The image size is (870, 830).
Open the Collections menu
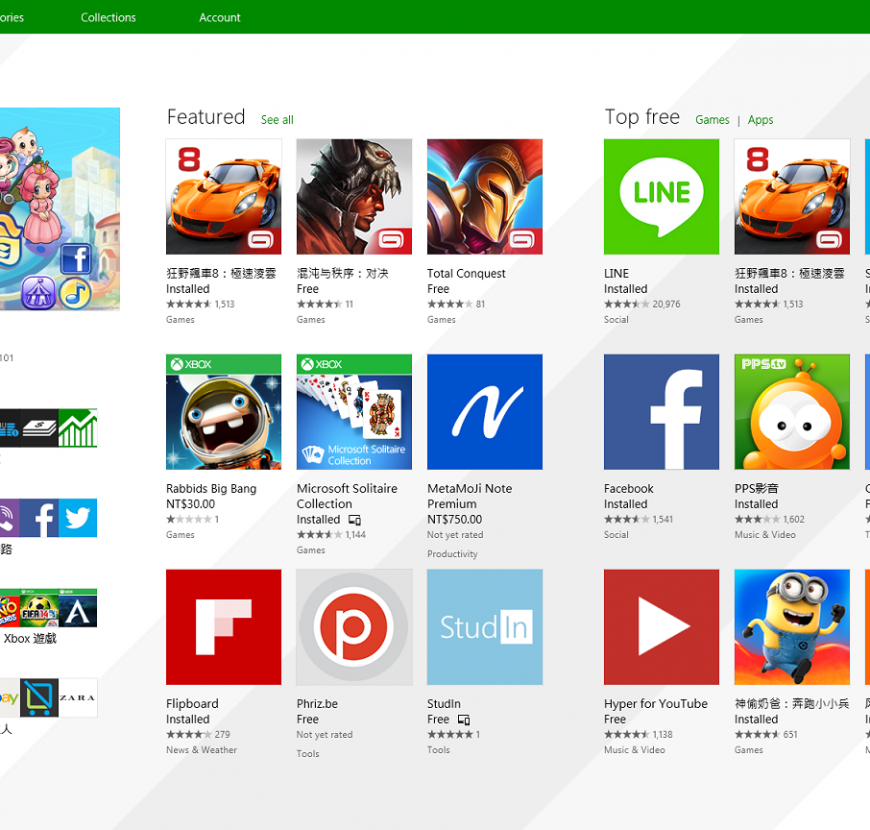(x=108, y=17)
